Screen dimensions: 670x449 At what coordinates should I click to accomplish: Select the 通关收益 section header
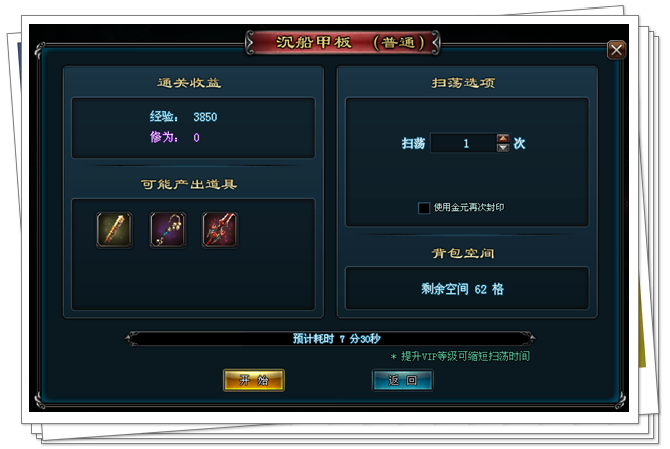pos(189,82)
